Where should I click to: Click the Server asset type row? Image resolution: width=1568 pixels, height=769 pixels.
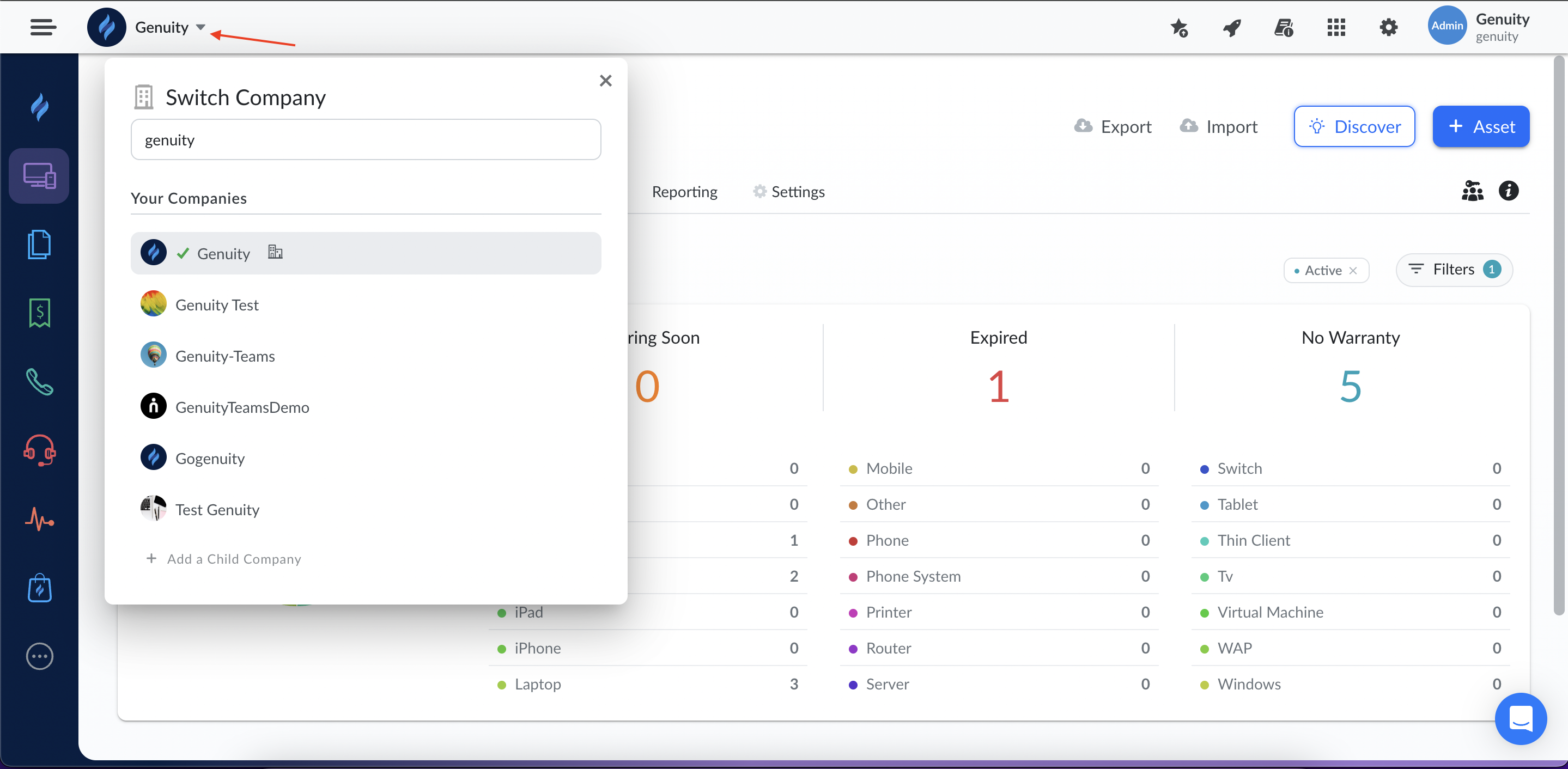point(999,684)
